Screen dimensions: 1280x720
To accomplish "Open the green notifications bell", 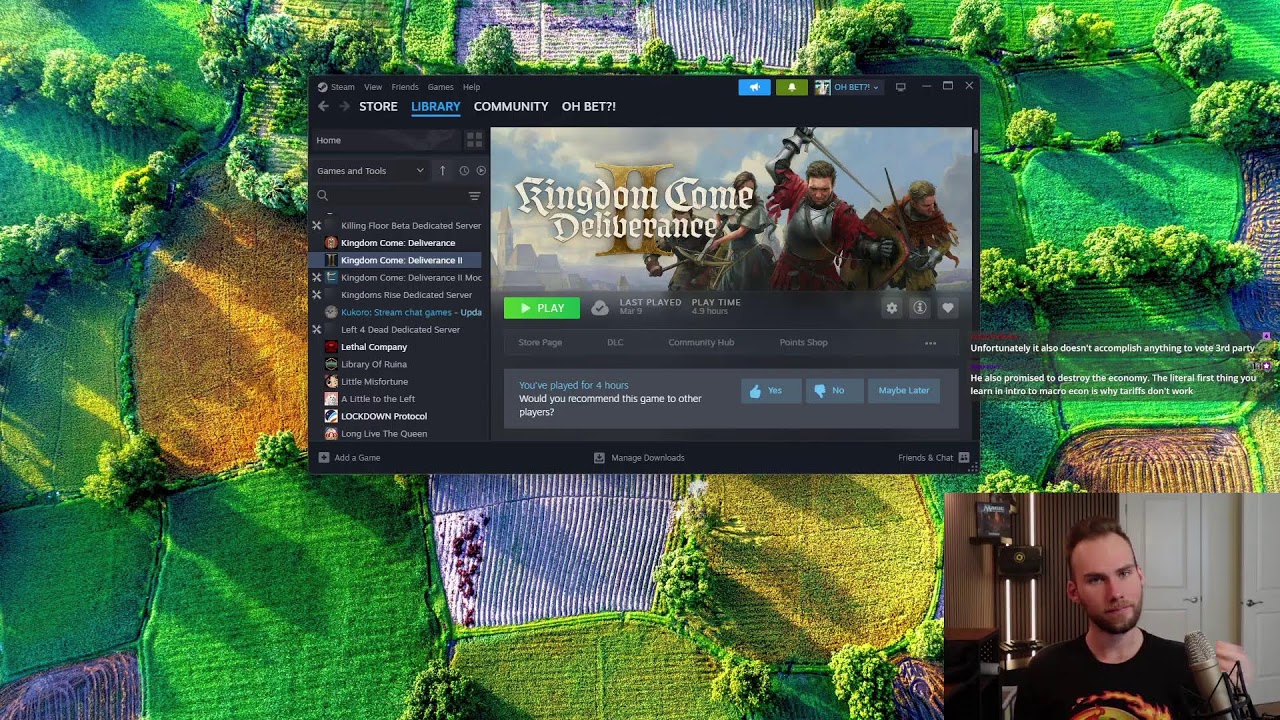I will pyautogui.click(x=791, y=87).
